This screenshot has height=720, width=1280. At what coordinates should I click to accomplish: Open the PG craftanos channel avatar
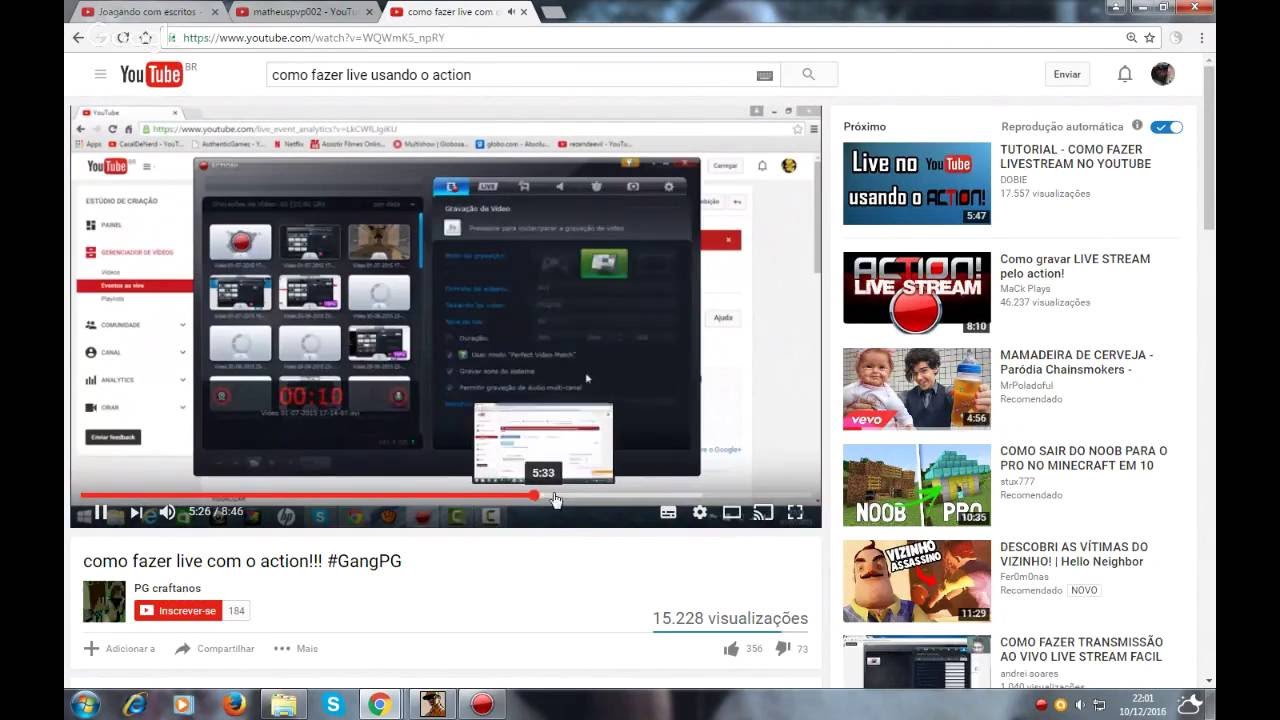[104, 601]
